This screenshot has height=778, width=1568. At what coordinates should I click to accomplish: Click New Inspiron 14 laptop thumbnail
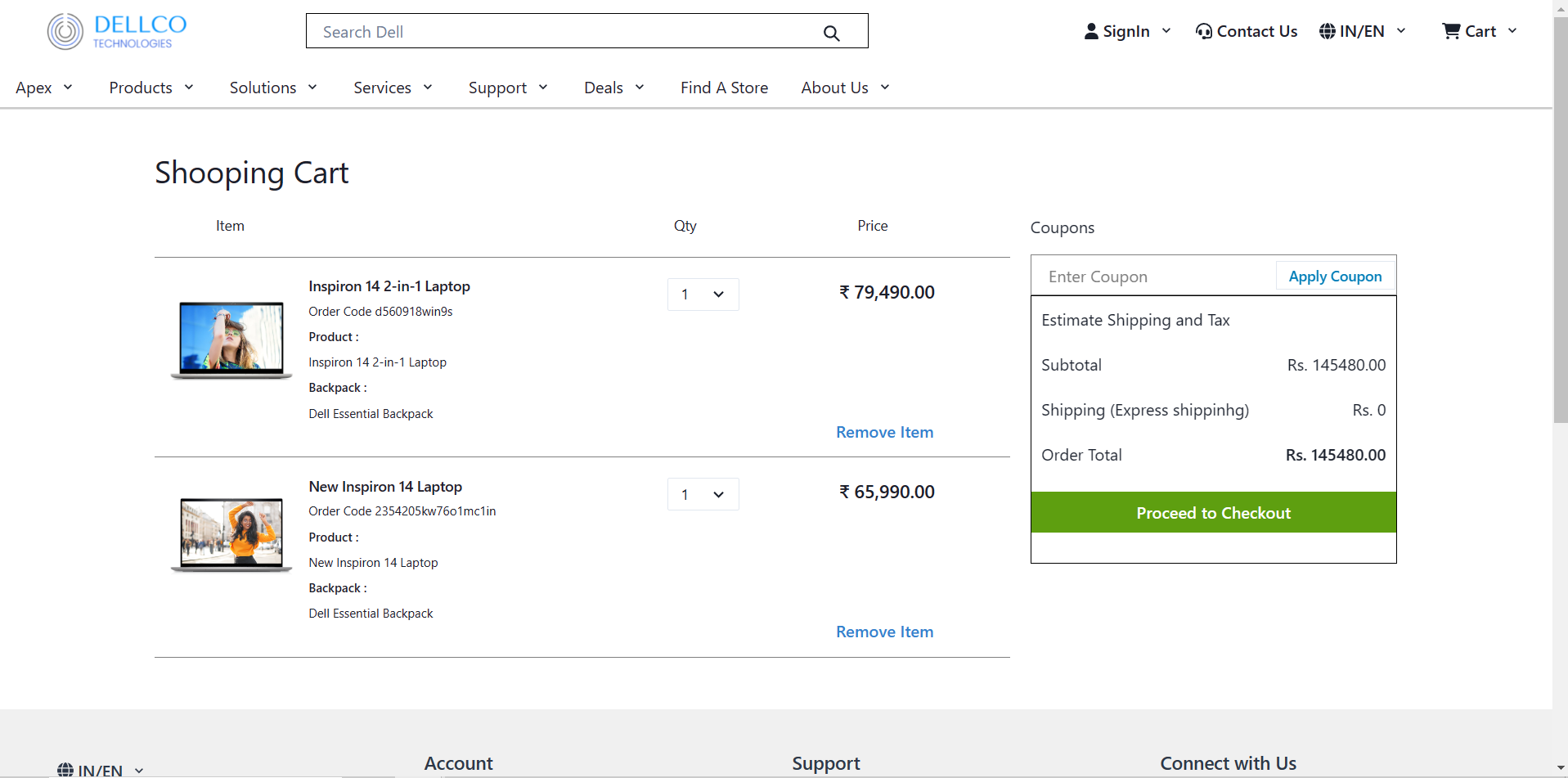[231, 535]
